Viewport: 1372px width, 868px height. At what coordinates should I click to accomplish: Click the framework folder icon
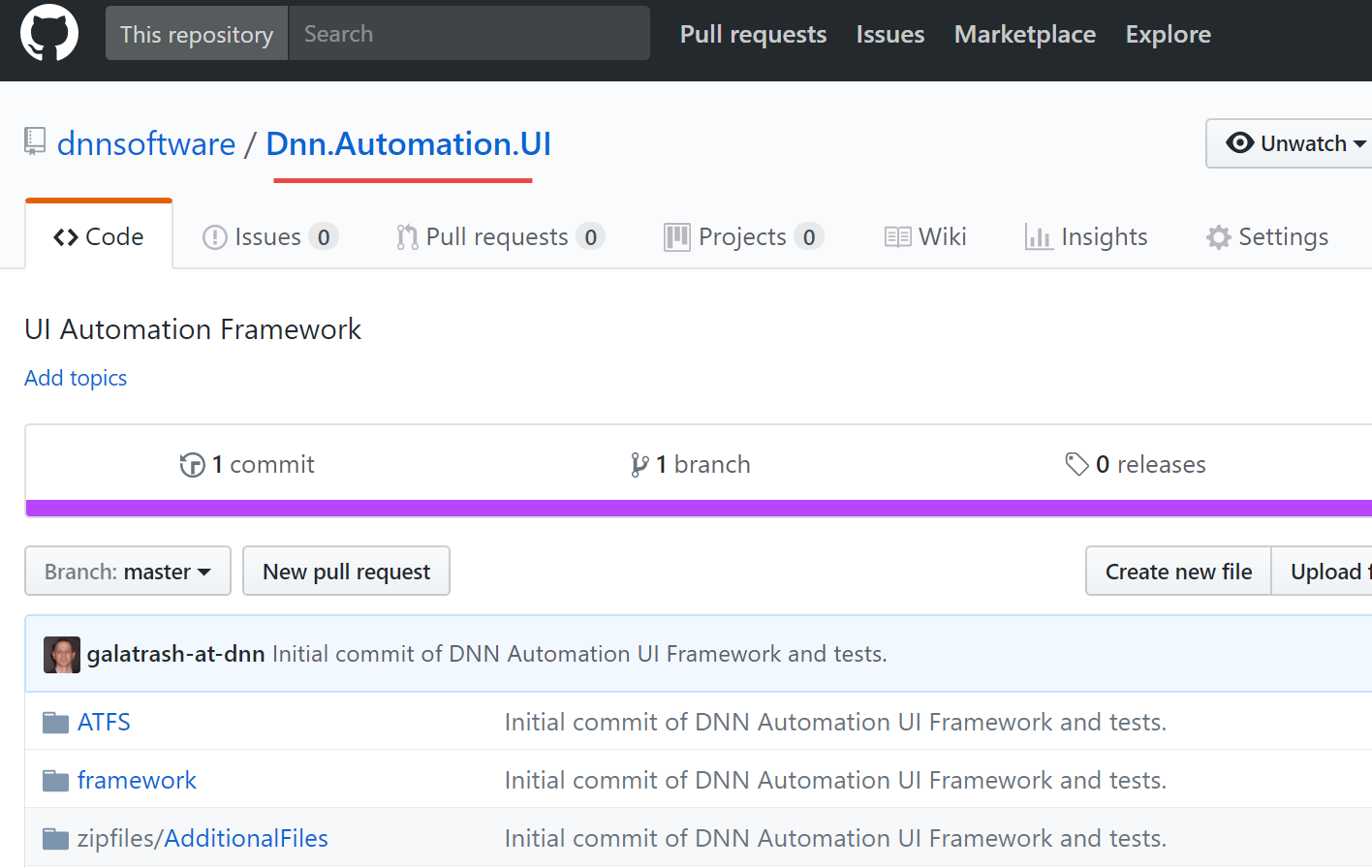pos(56,781)
